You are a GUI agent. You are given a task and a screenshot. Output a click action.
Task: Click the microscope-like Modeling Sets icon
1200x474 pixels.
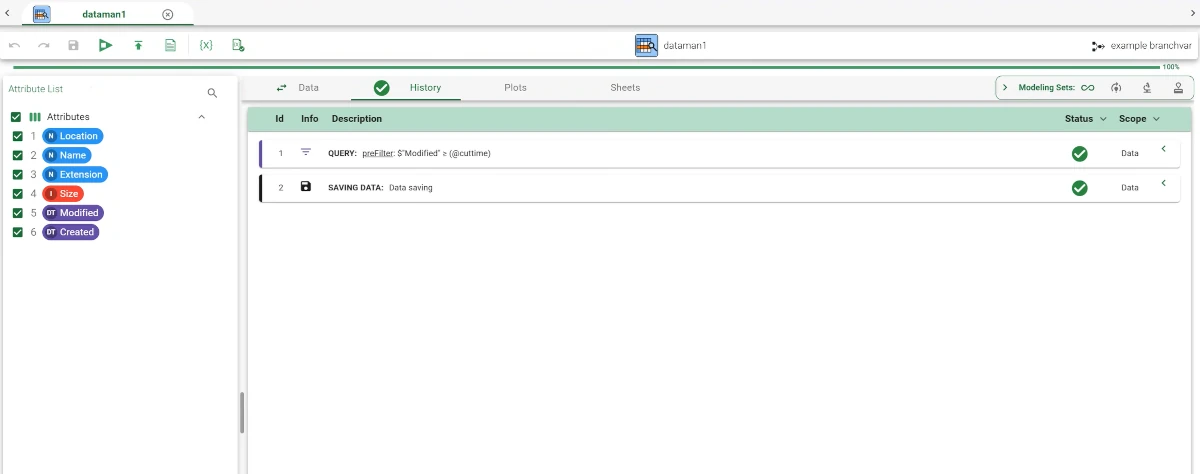(x=1147, y=88)
